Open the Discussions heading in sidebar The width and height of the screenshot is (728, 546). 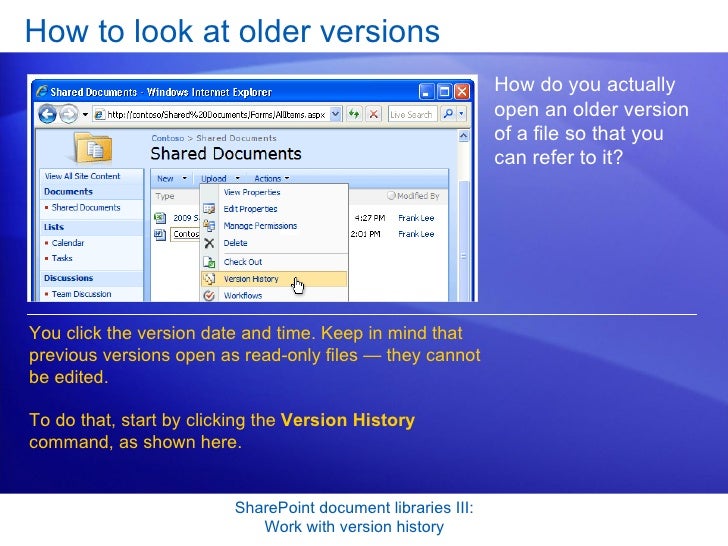click(69, 278)
